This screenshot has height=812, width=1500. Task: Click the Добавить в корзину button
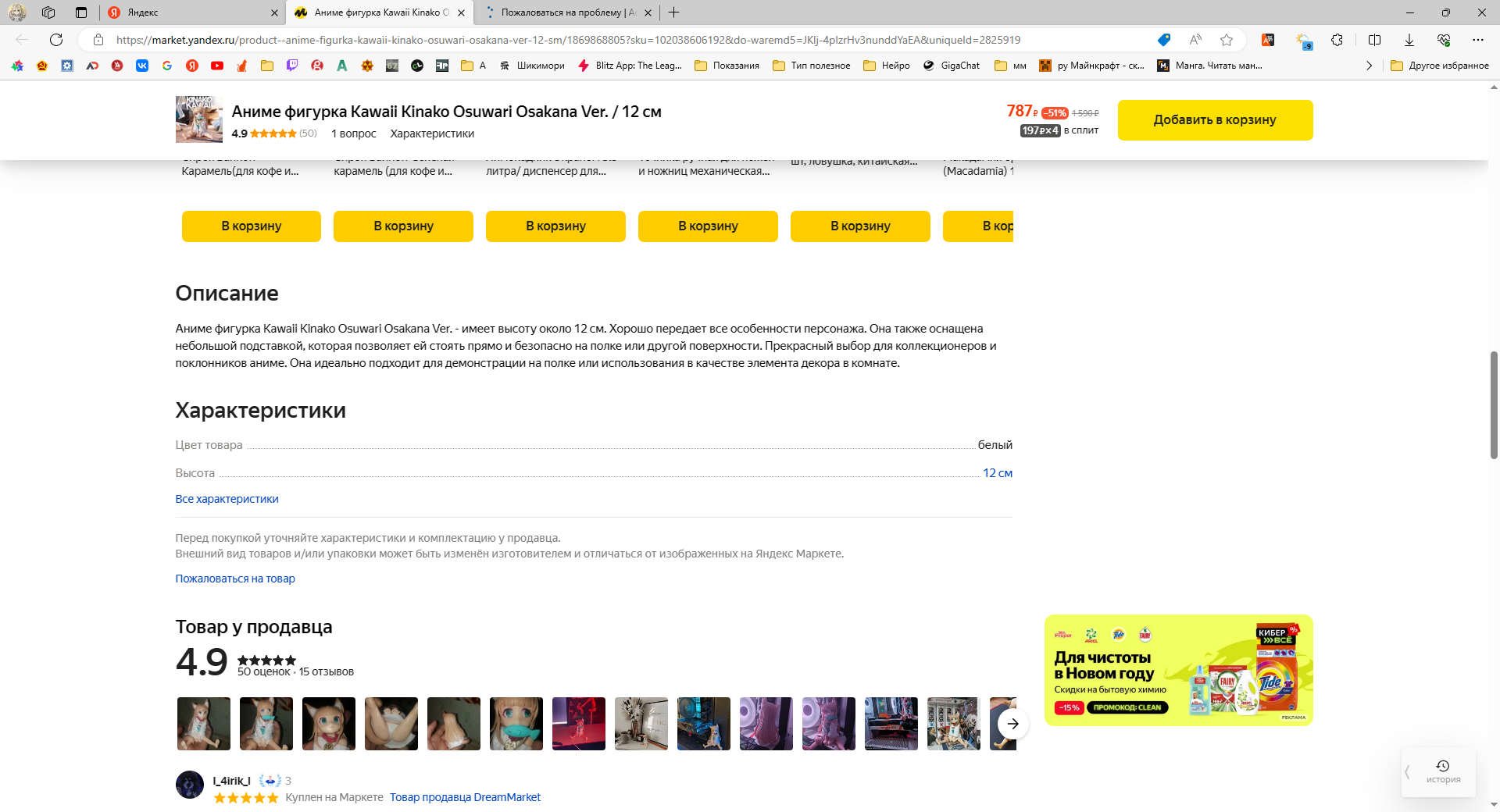coord(1215,120)
